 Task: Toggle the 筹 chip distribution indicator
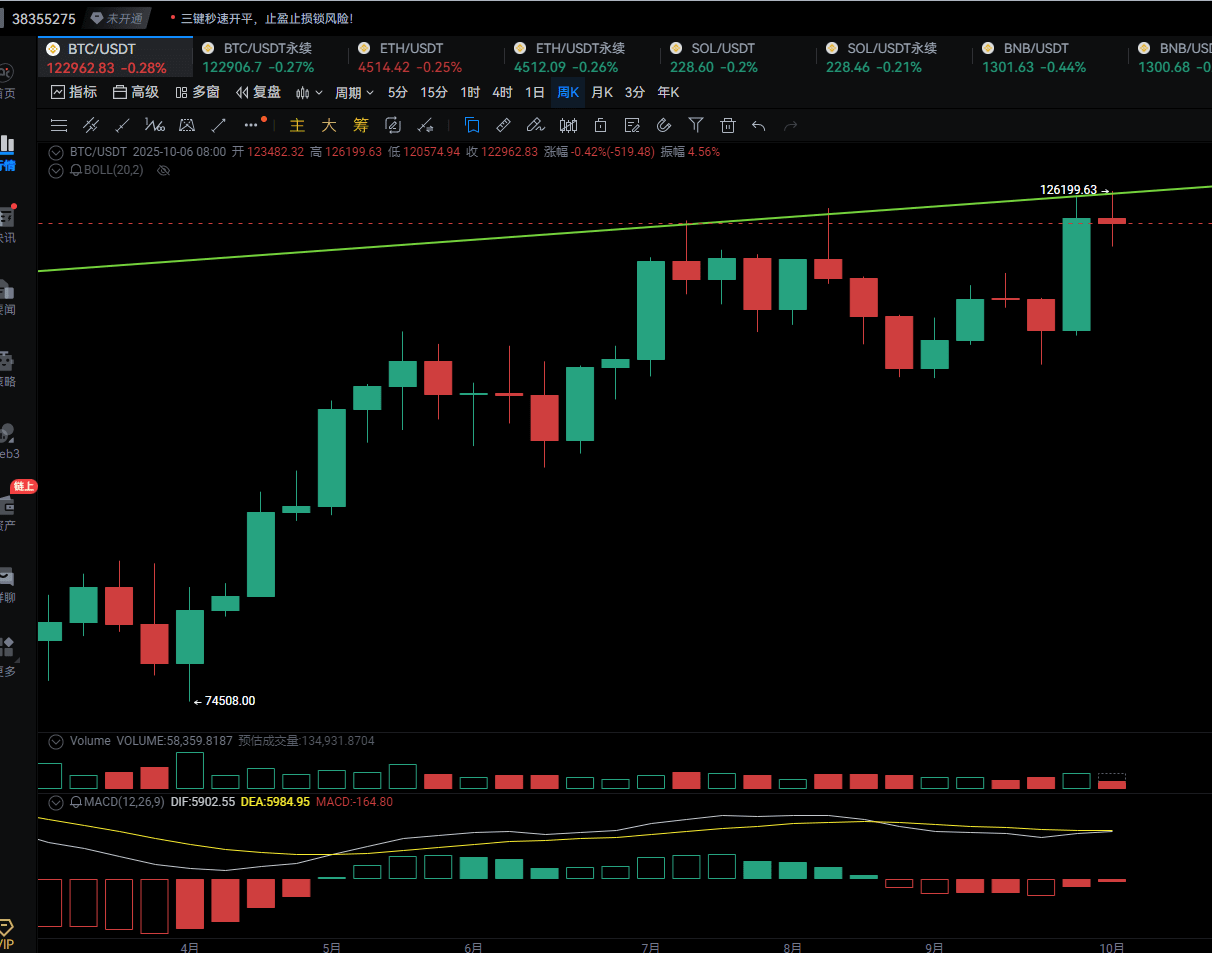(361, 125)
